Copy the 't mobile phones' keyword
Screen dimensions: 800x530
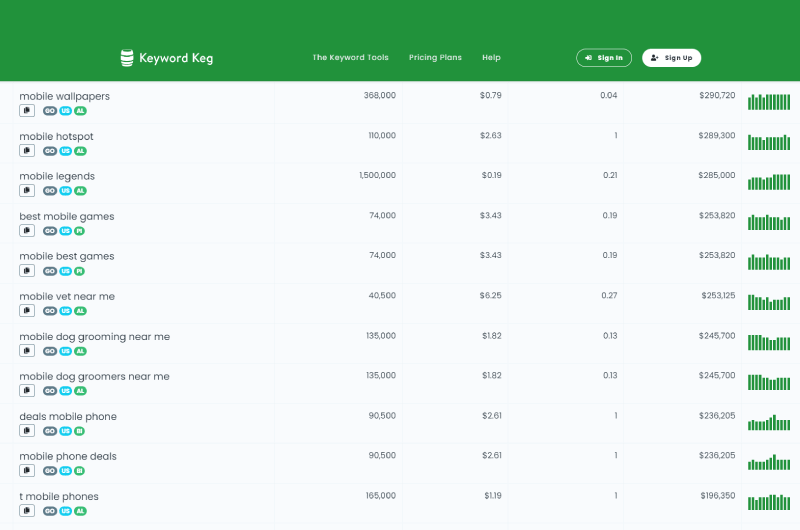27,511
